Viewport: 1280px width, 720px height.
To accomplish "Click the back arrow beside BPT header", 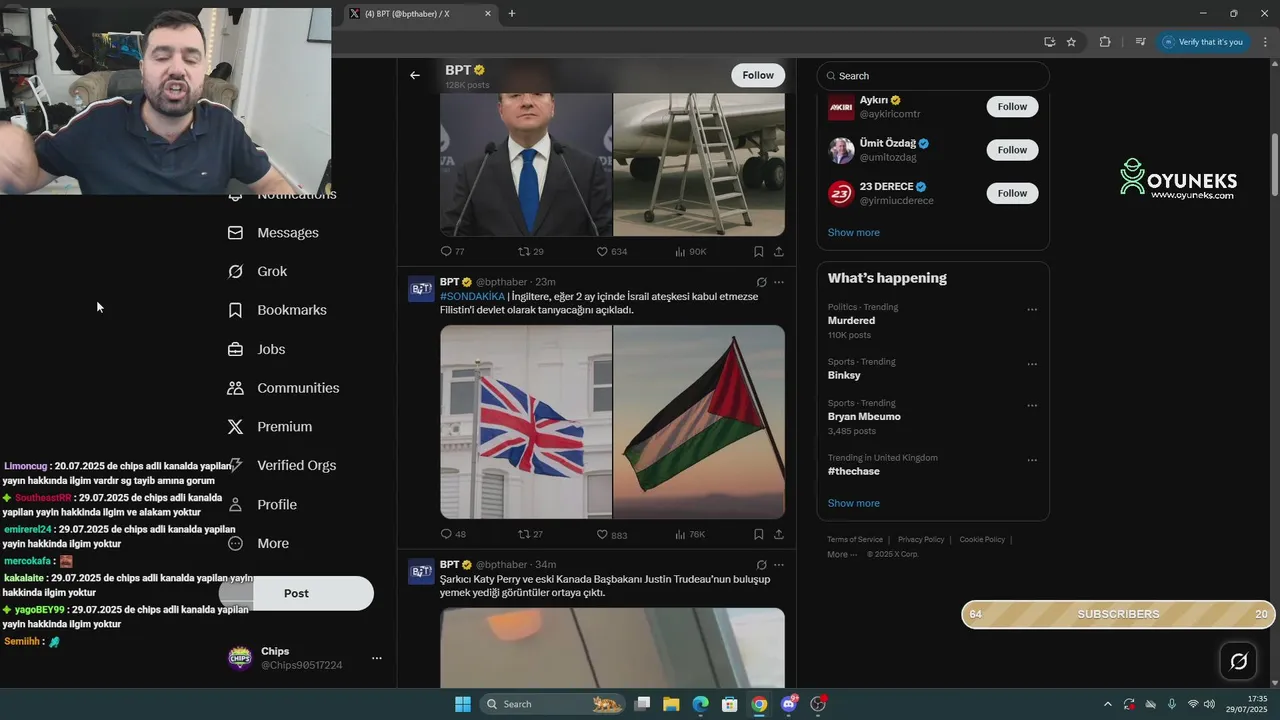I will (x=415, y=75).
